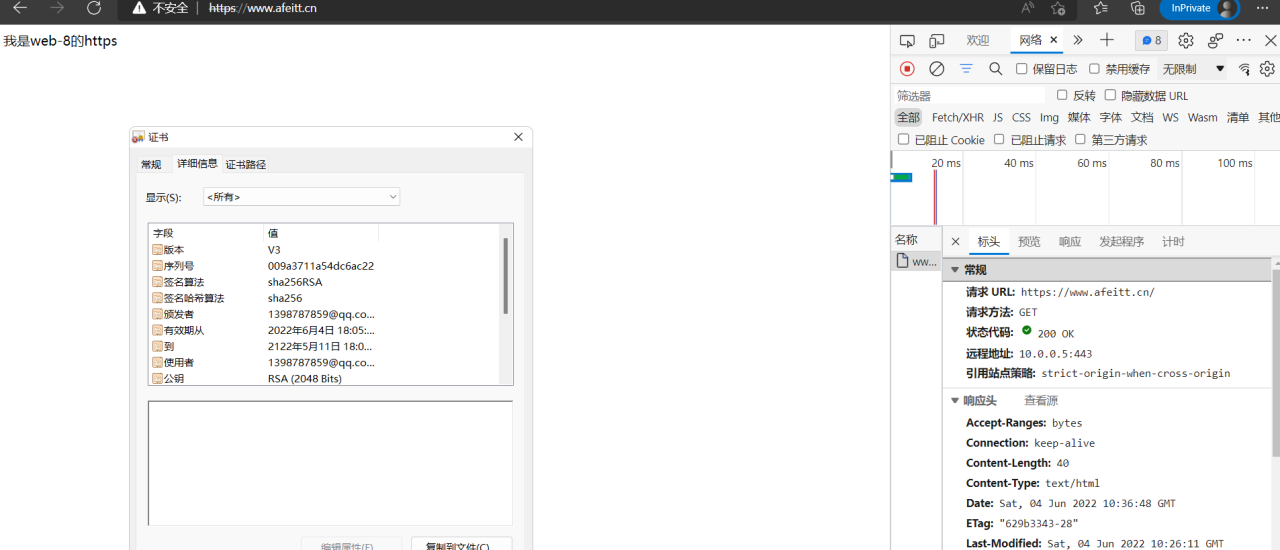Select the 序列号 field row in certificate
Screen dimensions: 1280x550
click(x=325, y=266)
